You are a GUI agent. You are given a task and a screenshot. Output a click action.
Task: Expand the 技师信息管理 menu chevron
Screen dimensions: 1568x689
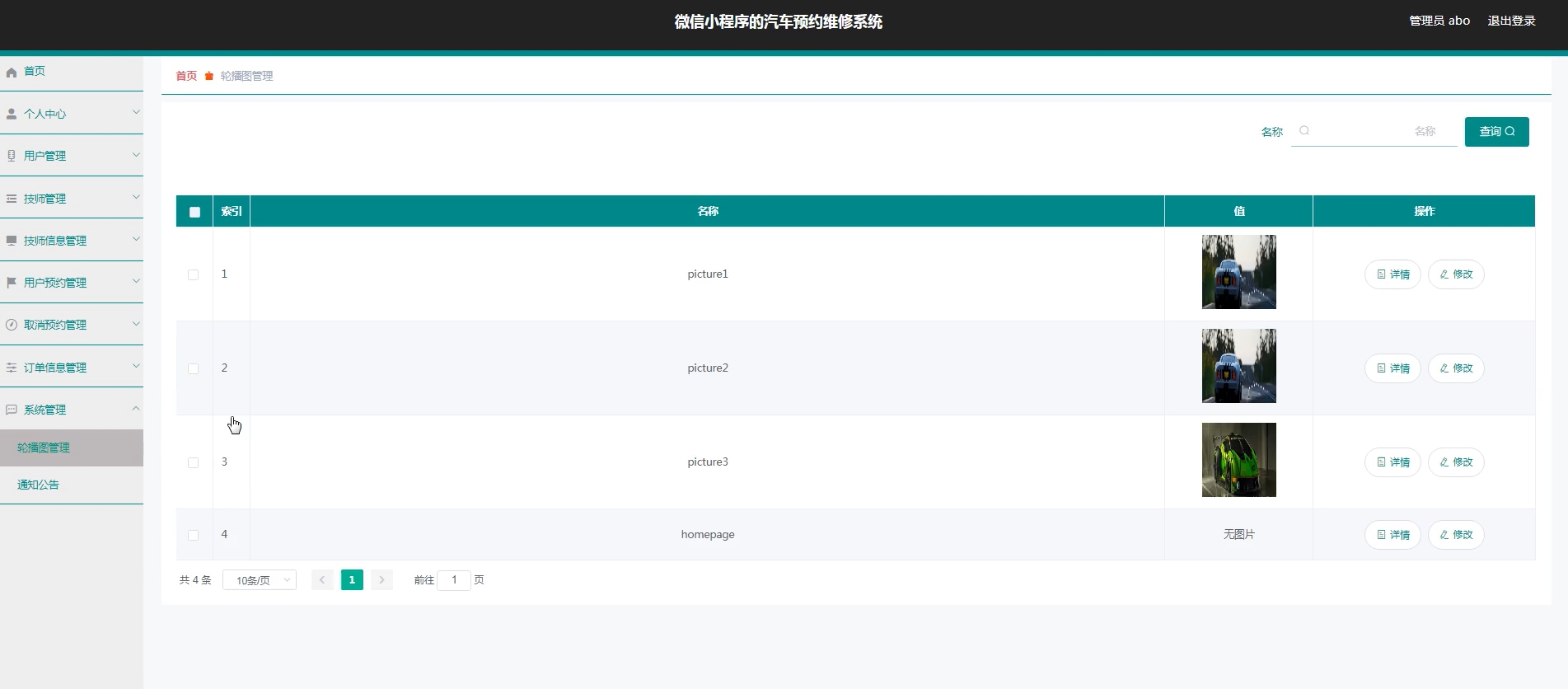(x=136, y=240)
